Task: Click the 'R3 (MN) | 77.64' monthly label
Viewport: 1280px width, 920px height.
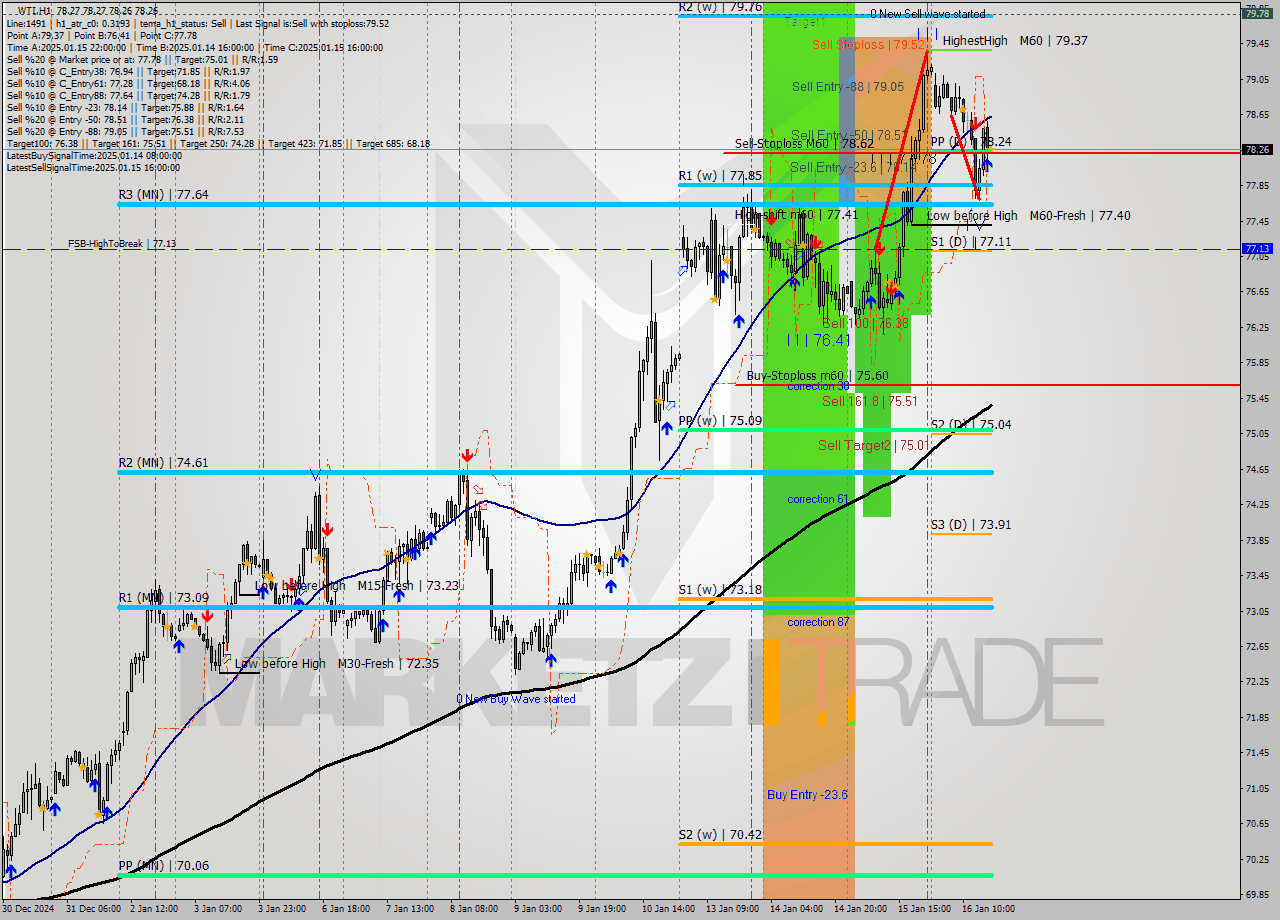Action: pyautogui.click(x=163, y=195)
